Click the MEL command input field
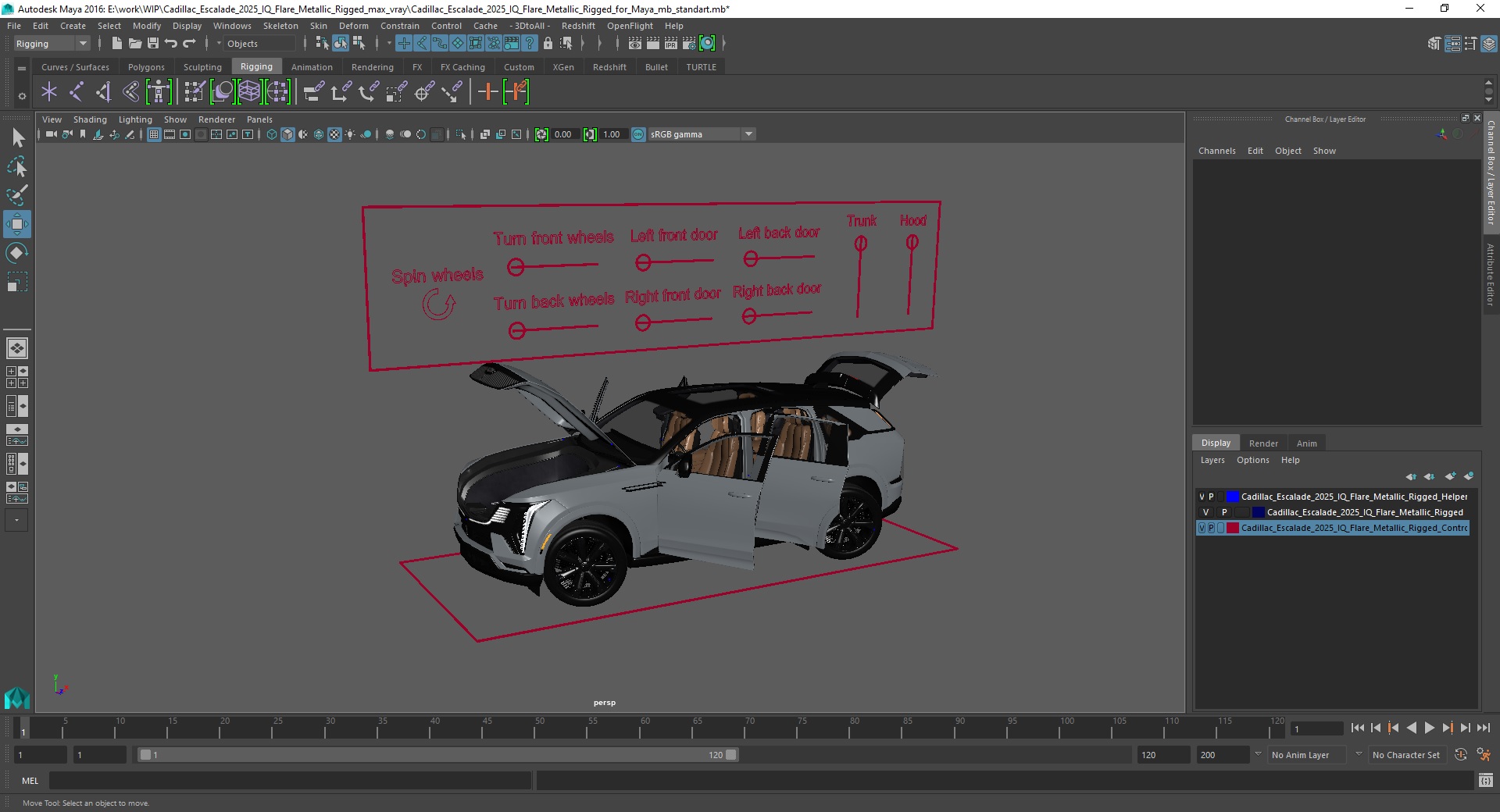1500x812 pixels. (291, 781)
